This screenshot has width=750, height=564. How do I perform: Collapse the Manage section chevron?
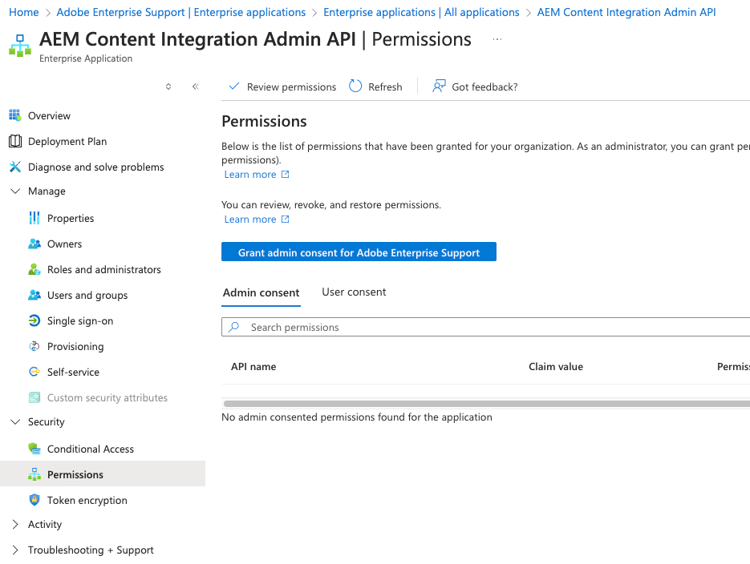pyautogui.click(x=15, y=191)
